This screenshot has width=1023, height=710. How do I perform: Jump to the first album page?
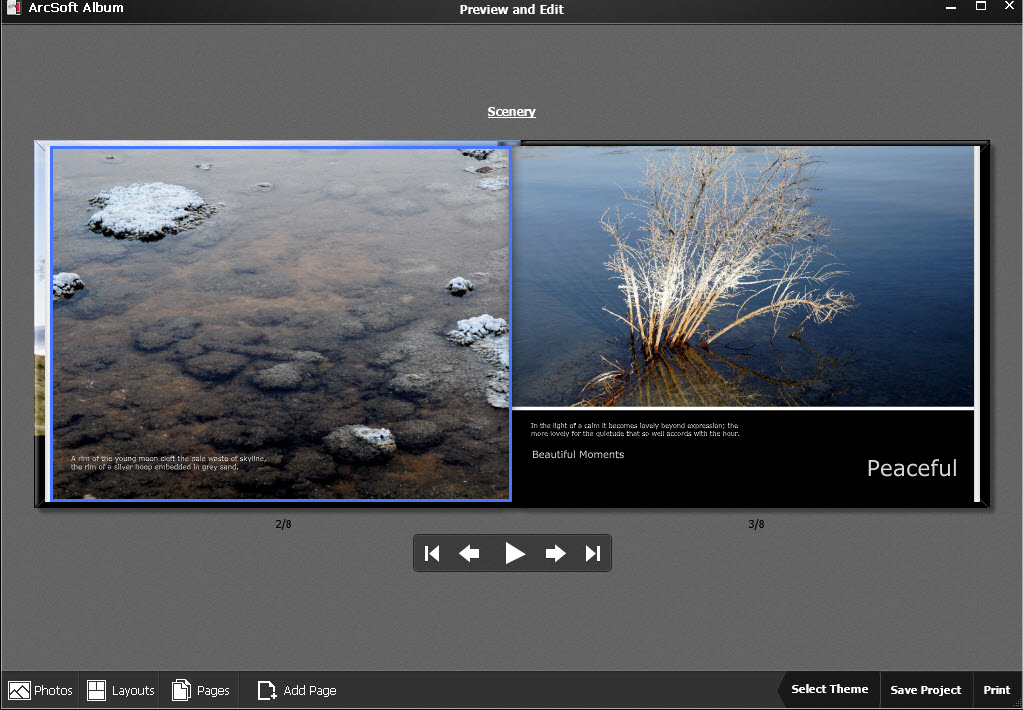pyautogui.click(x=432, y=553)
